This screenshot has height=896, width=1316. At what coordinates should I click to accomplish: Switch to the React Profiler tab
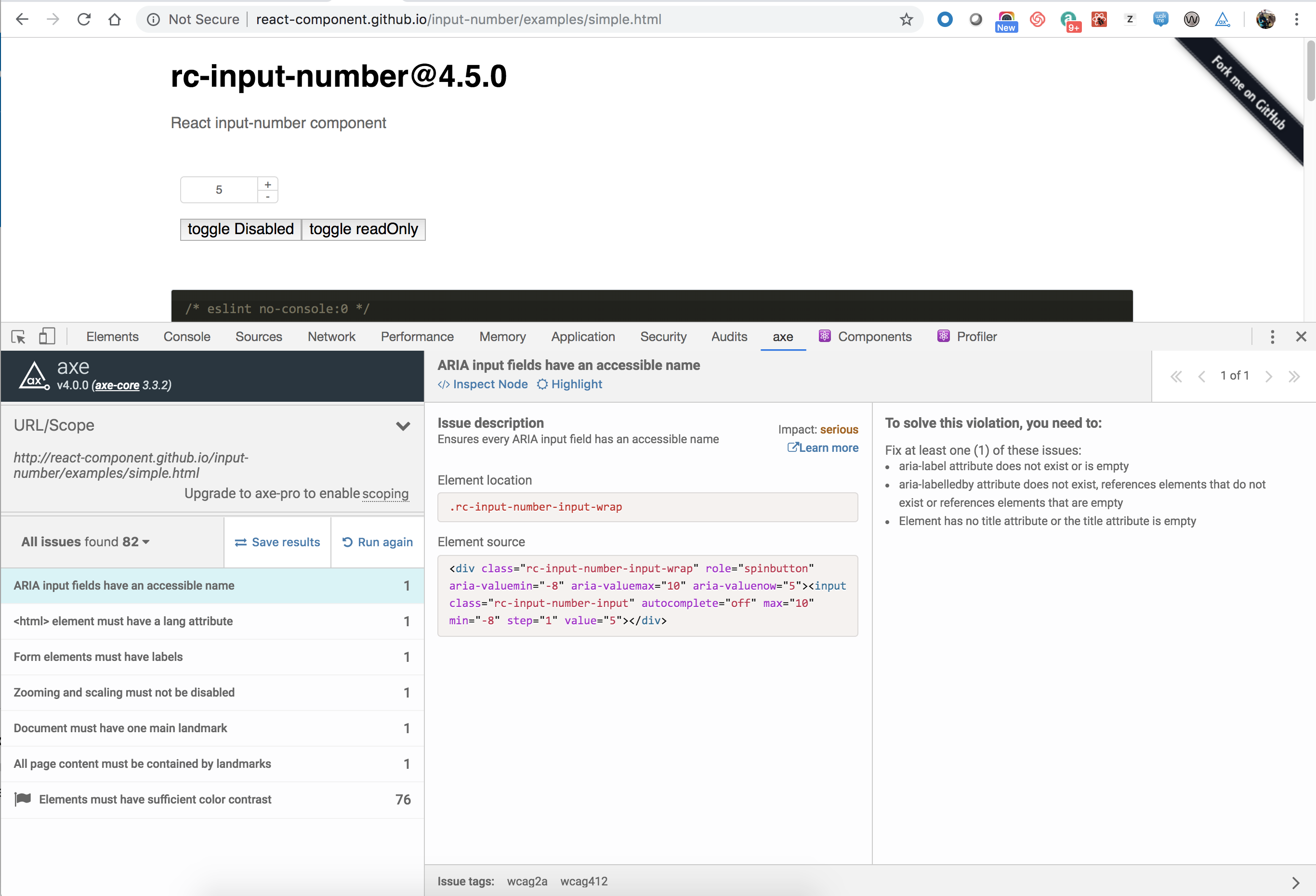pos(967,337)
